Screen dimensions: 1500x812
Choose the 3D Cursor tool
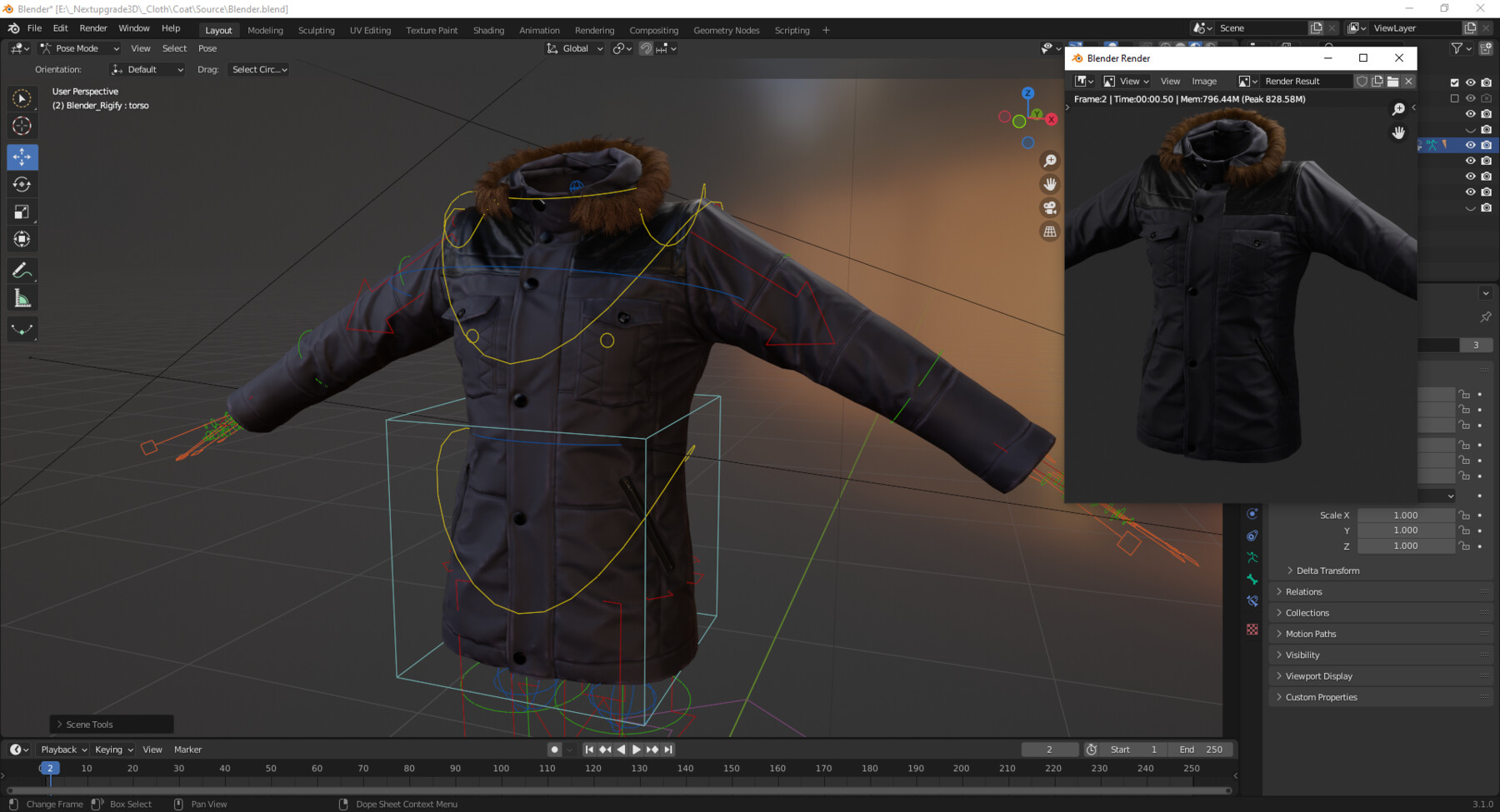[x=22, y=126]
